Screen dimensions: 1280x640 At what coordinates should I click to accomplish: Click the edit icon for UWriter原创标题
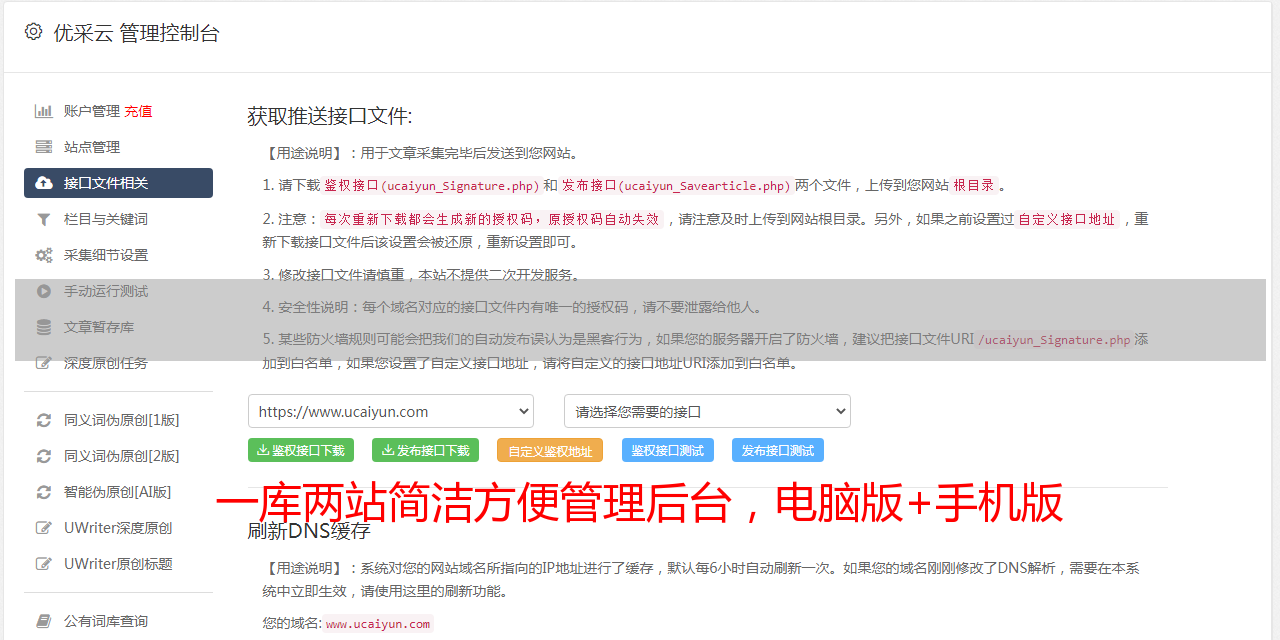(x=44, y=564)
